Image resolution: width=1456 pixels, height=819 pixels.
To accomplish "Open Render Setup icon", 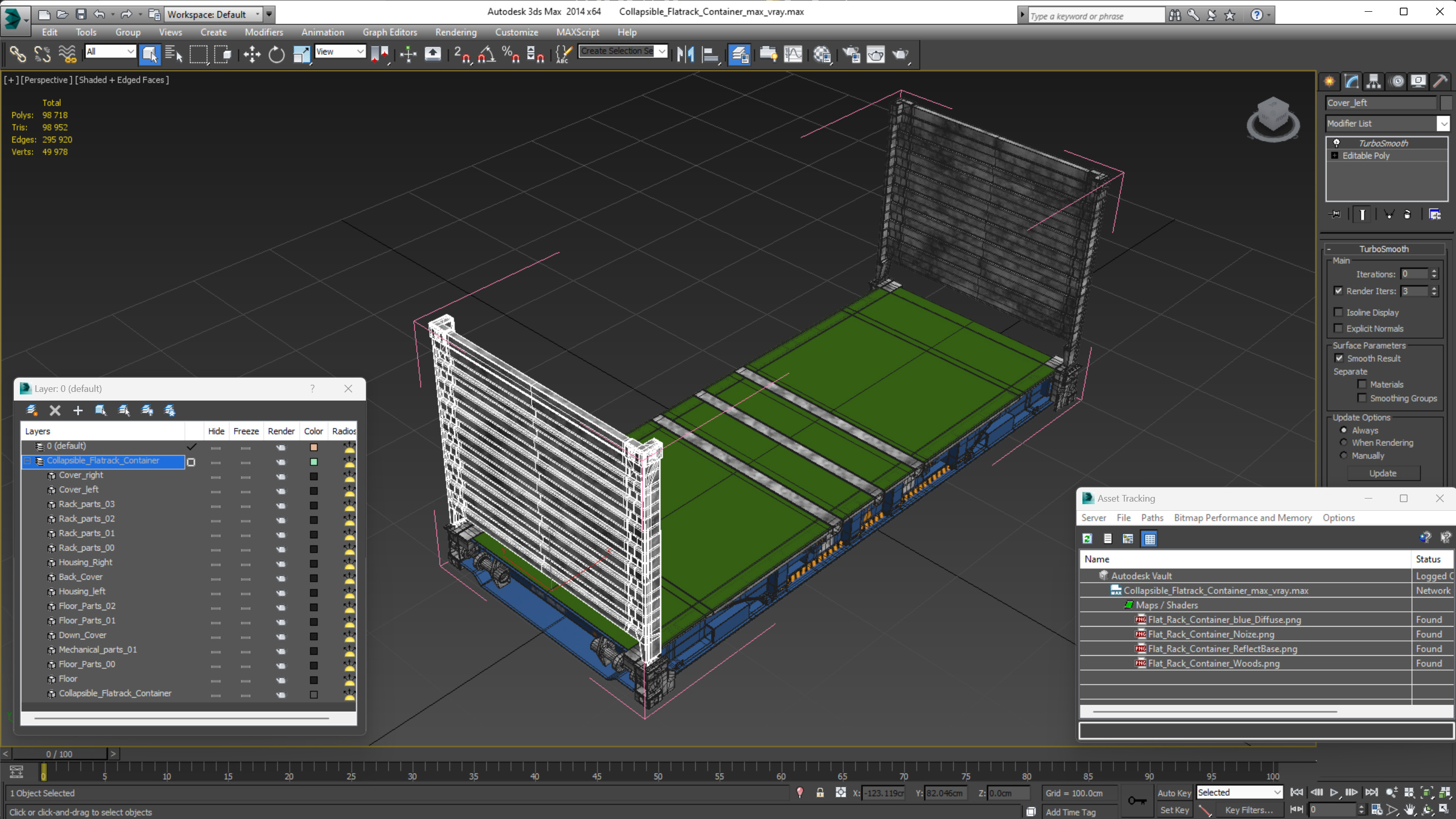I will click(x=851, y=54).
